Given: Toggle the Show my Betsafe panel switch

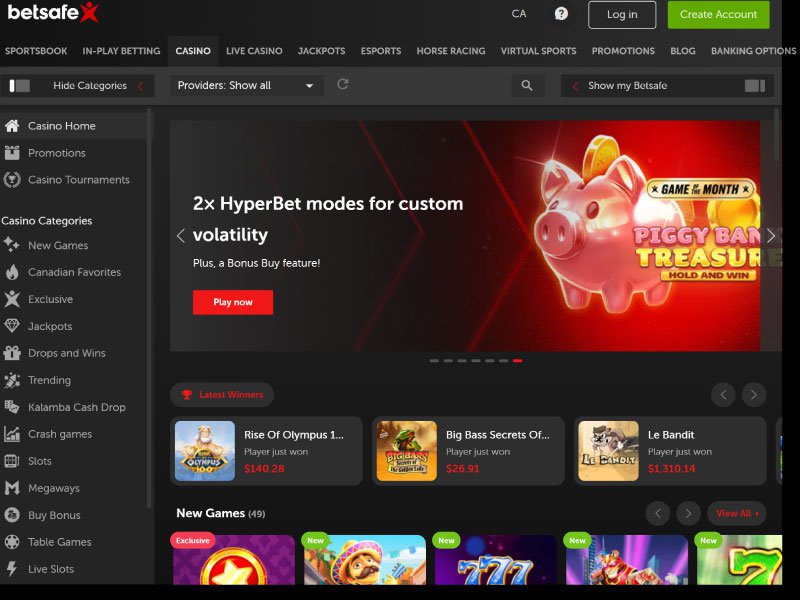Looking at the screenshot, I should pyautogui.click(x=755, y=86).
